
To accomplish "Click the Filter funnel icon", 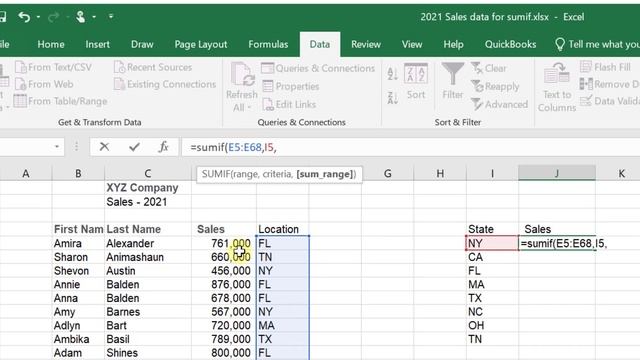I will [453, 74].
